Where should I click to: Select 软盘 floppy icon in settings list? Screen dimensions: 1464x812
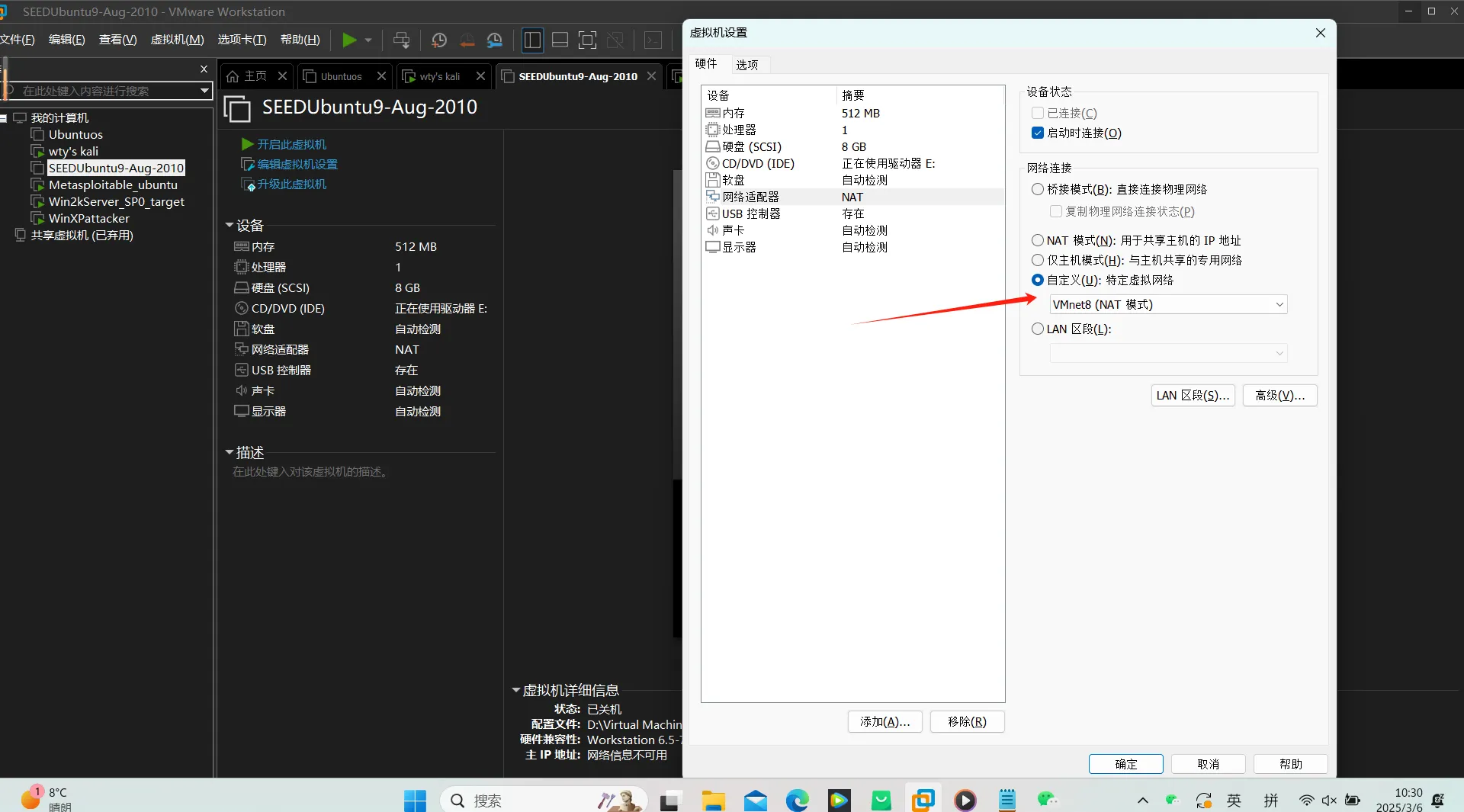coord(713,180)
